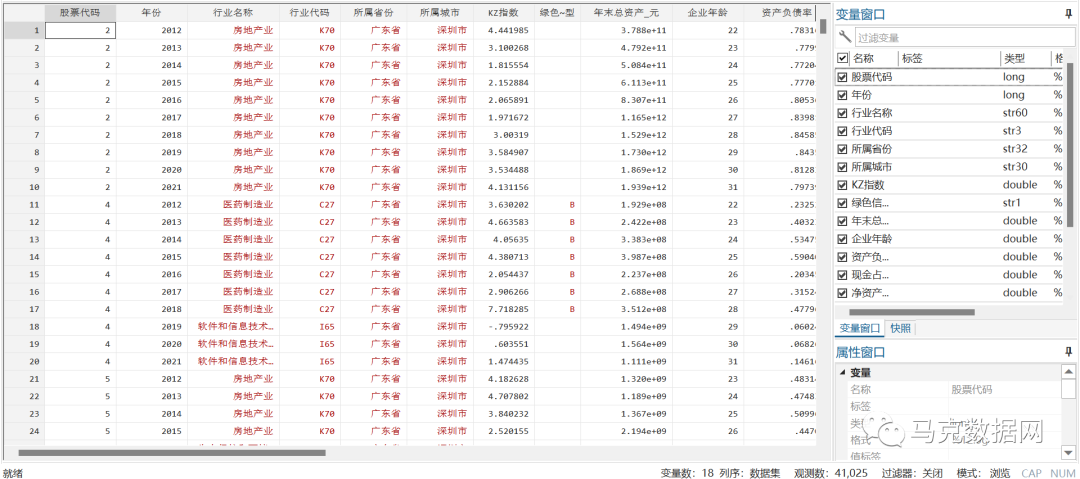
Task: Click the 属性窗口 scroll-down arrow
Action: (x=1068, y=452)
